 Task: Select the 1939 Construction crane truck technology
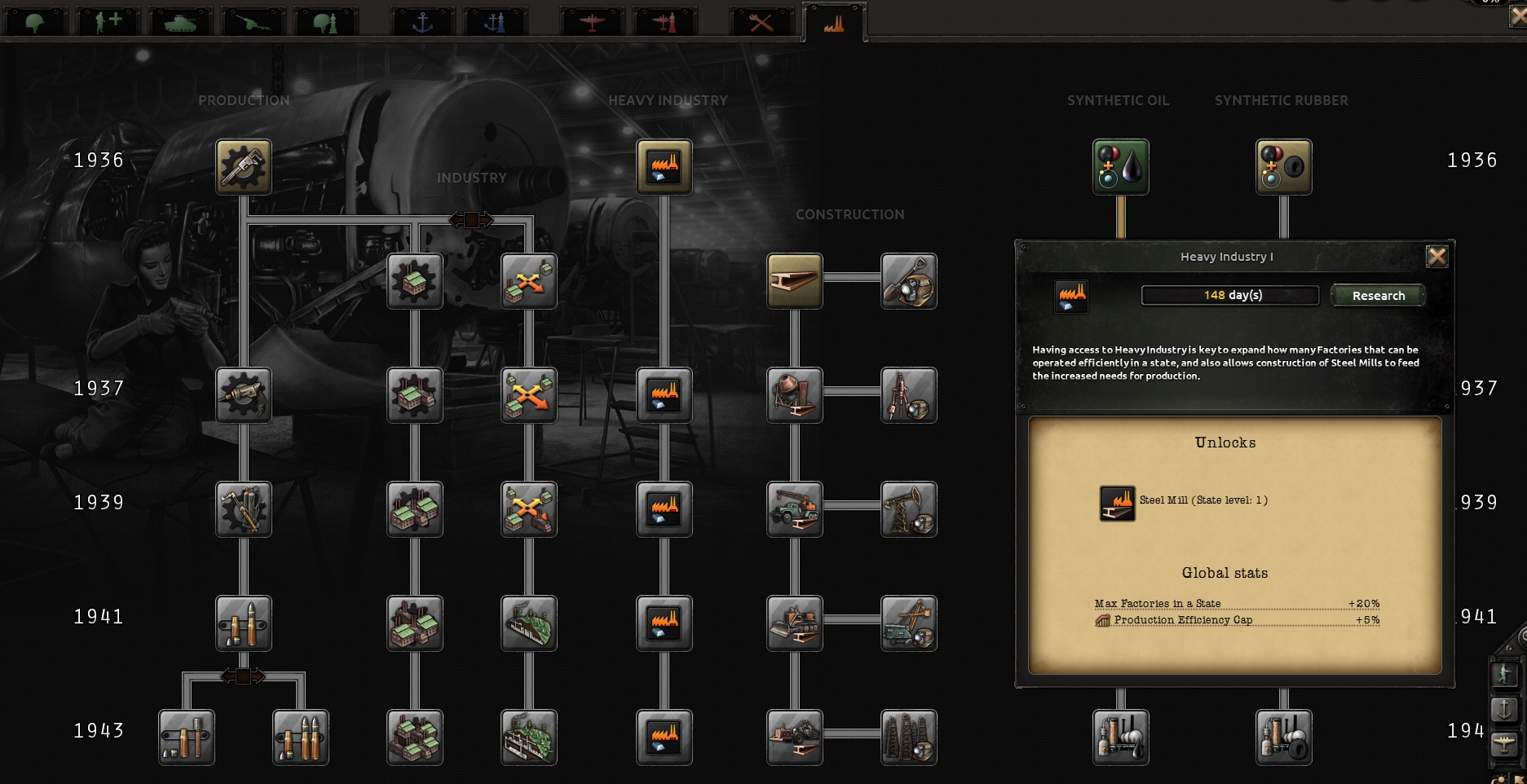pyautogui.click(x=795, y=509)
